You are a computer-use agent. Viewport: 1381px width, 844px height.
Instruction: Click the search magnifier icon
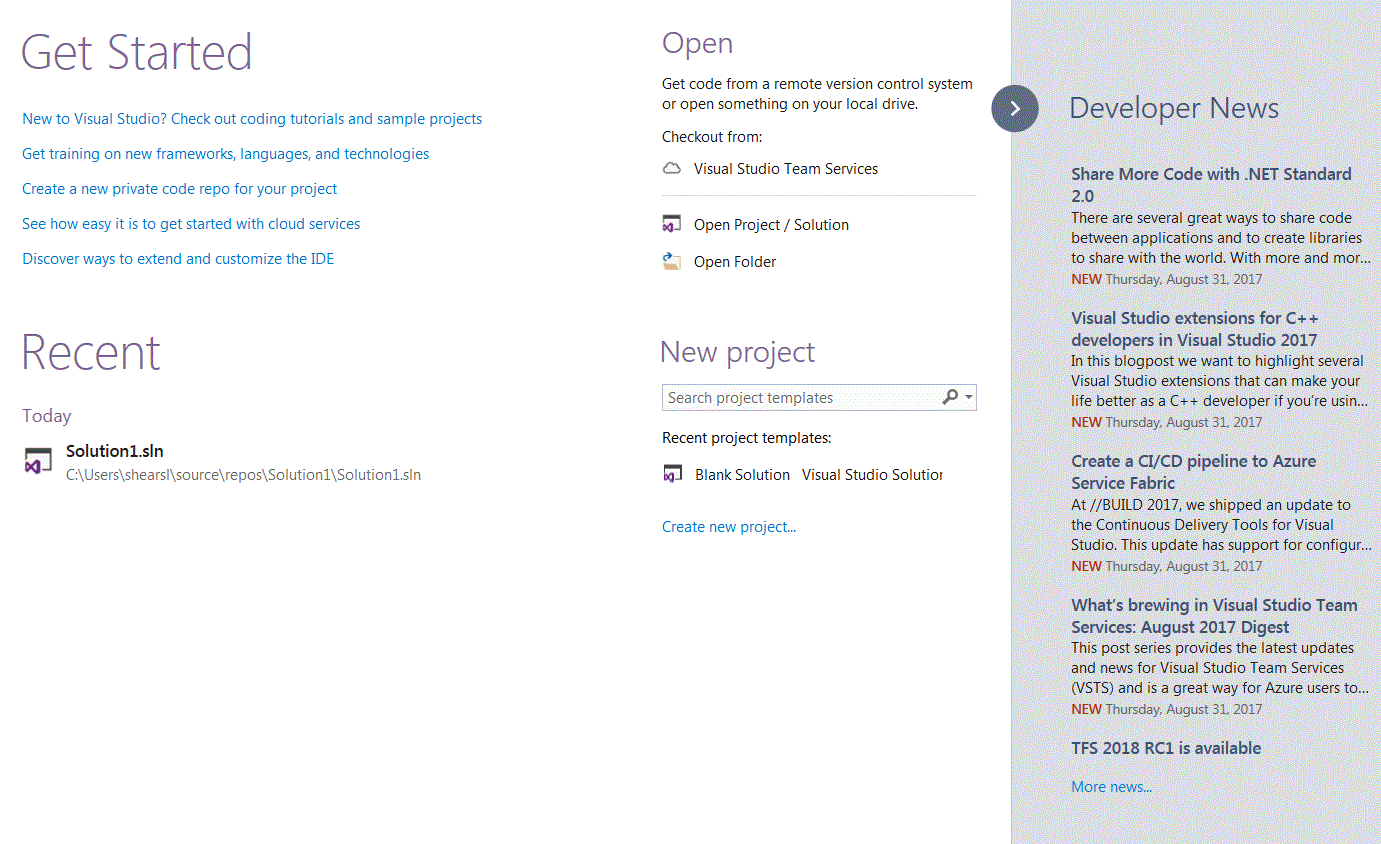[950, 398]
